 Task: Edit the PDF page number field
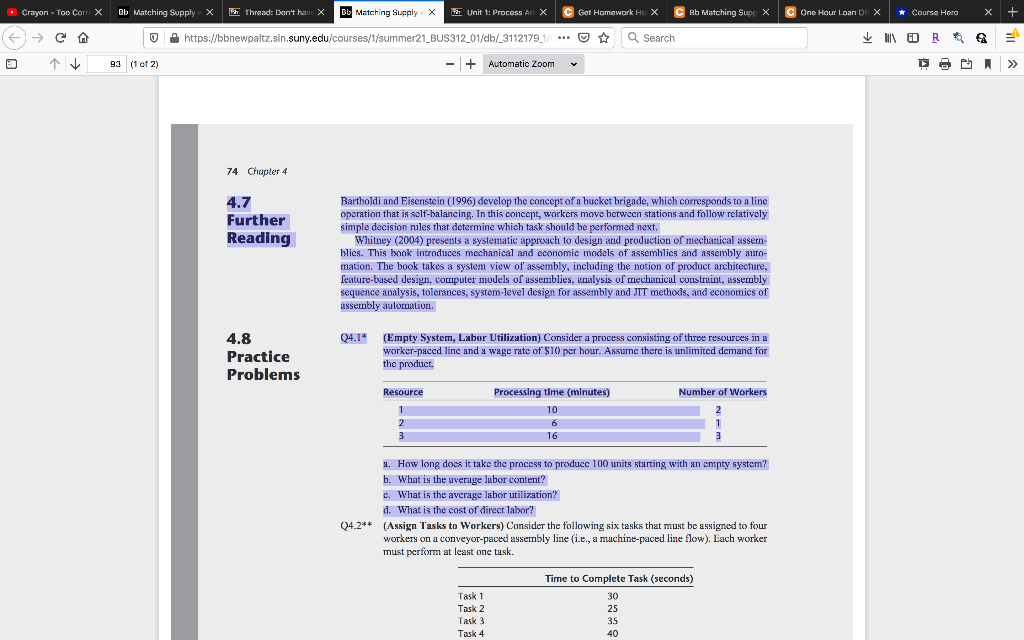[107, 64]
